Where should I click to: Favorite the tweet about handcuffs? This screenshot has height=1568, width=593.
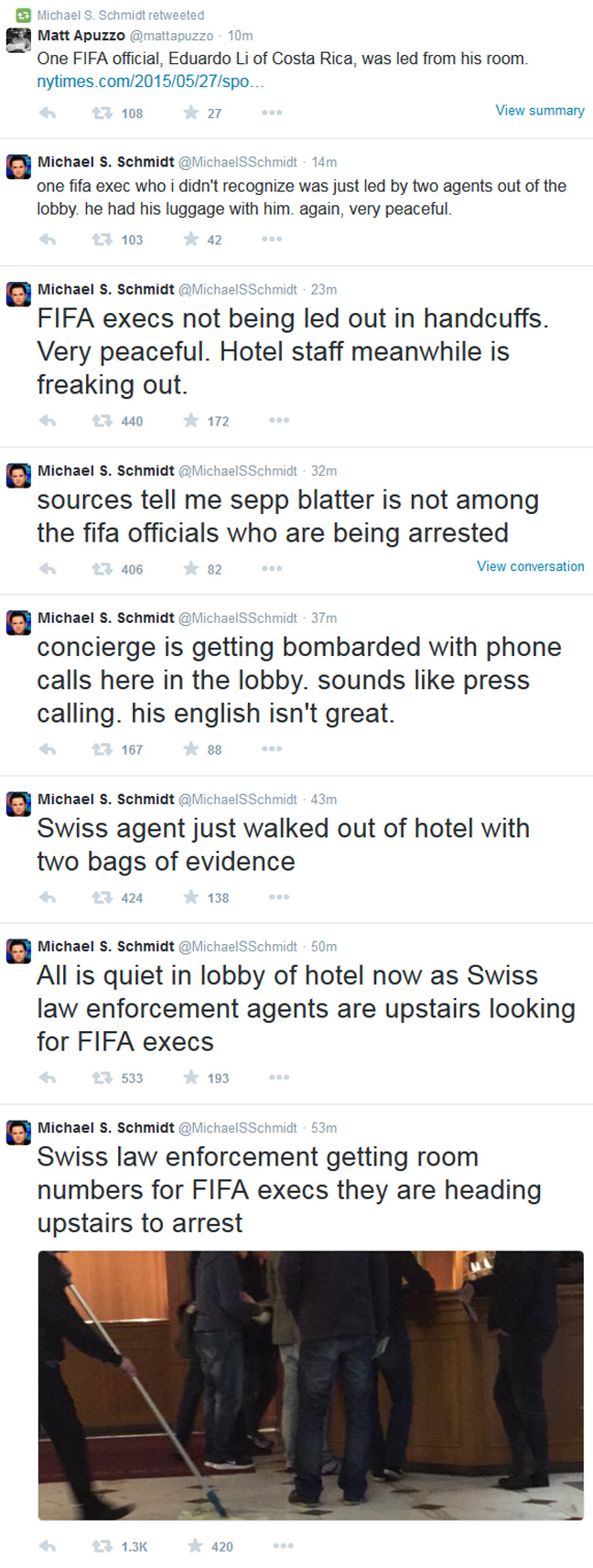pyautogui.click(x=190, y=421)
